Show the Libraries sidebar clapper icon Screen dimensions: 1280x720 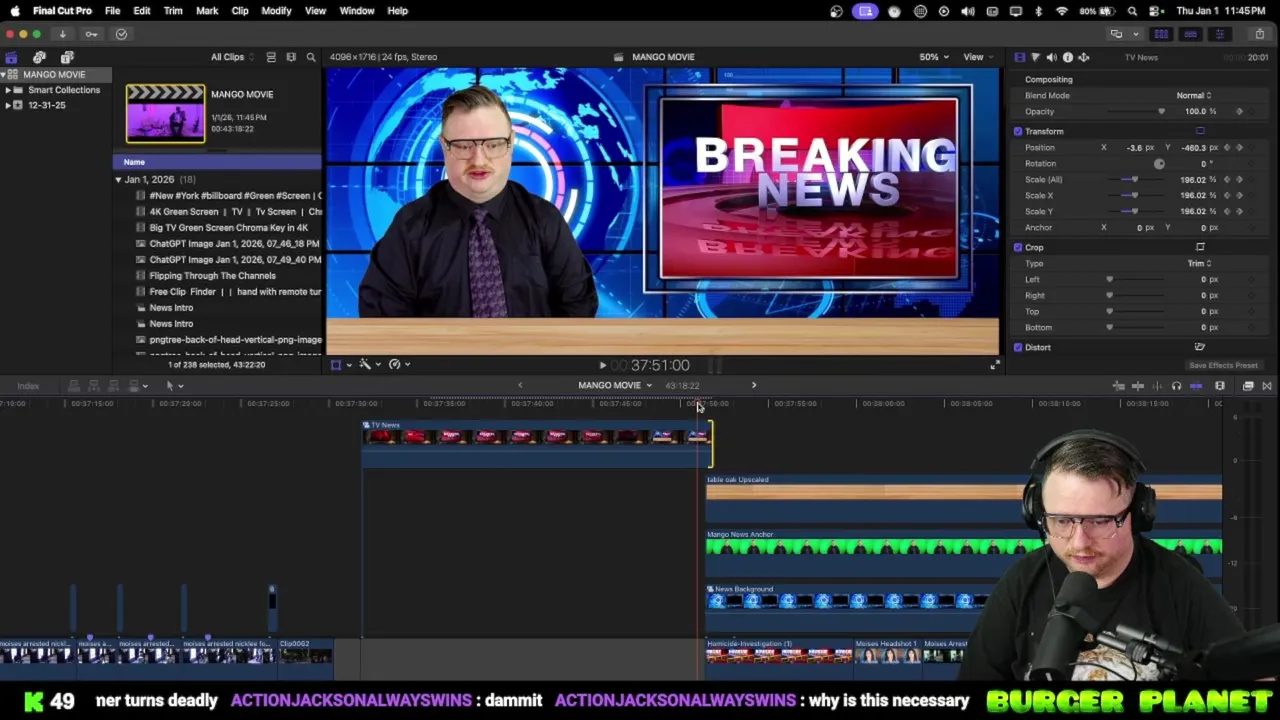pos(11,57)
